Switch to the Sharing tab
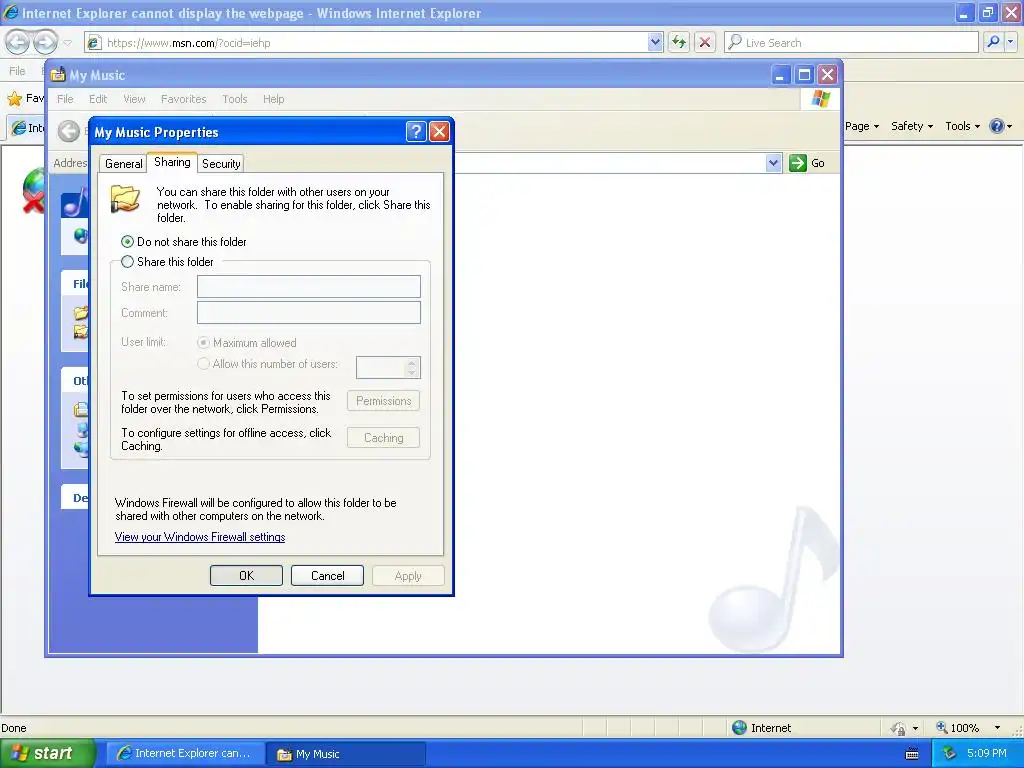Screen dimensions: 1024x768 pos(172,162)
